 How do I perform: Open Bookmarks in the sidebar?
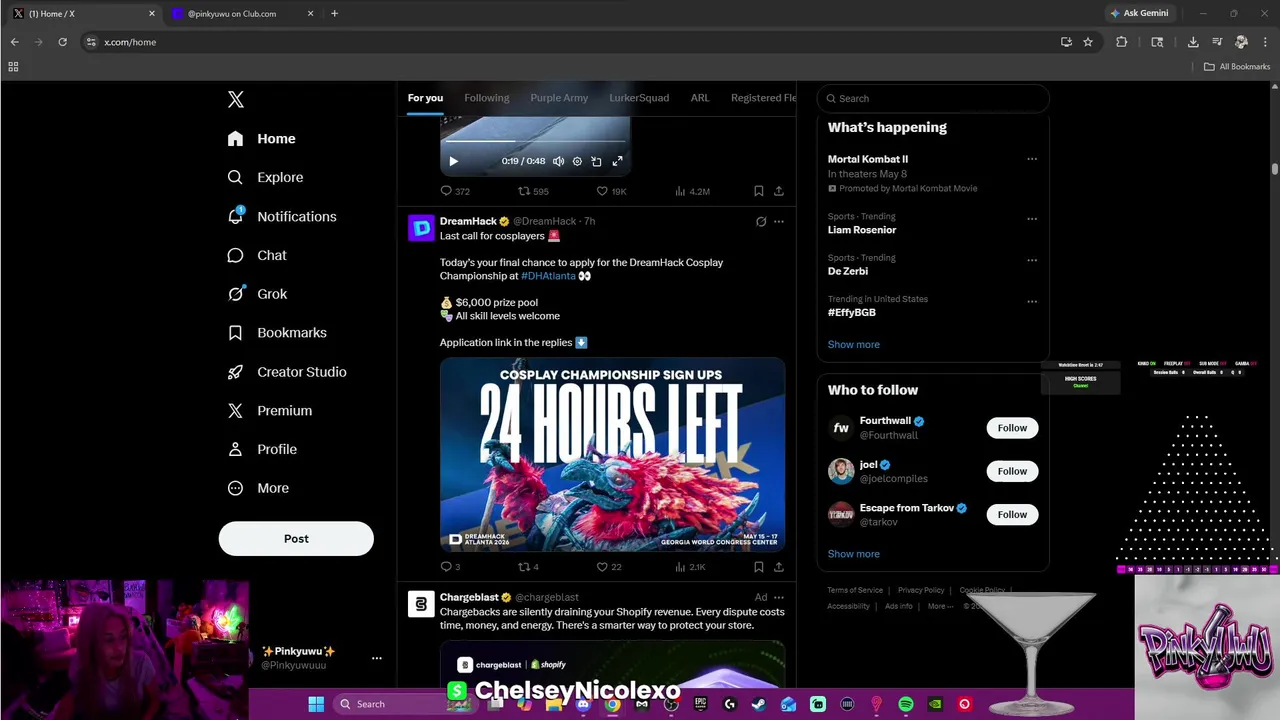pos(277,333)
